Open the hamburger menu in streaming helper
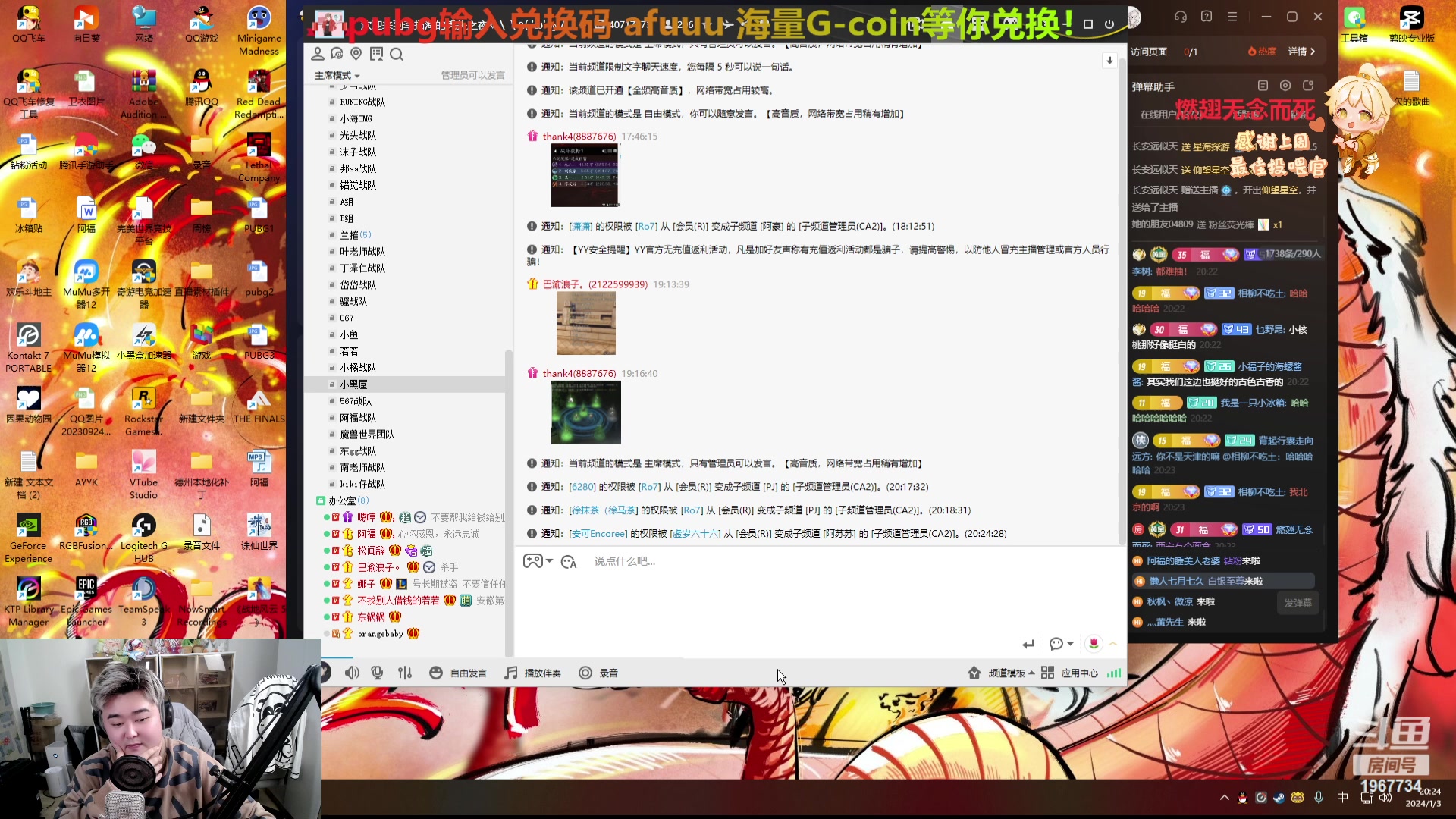The width and height of the screenshot is (1456, 819). 1232,17
